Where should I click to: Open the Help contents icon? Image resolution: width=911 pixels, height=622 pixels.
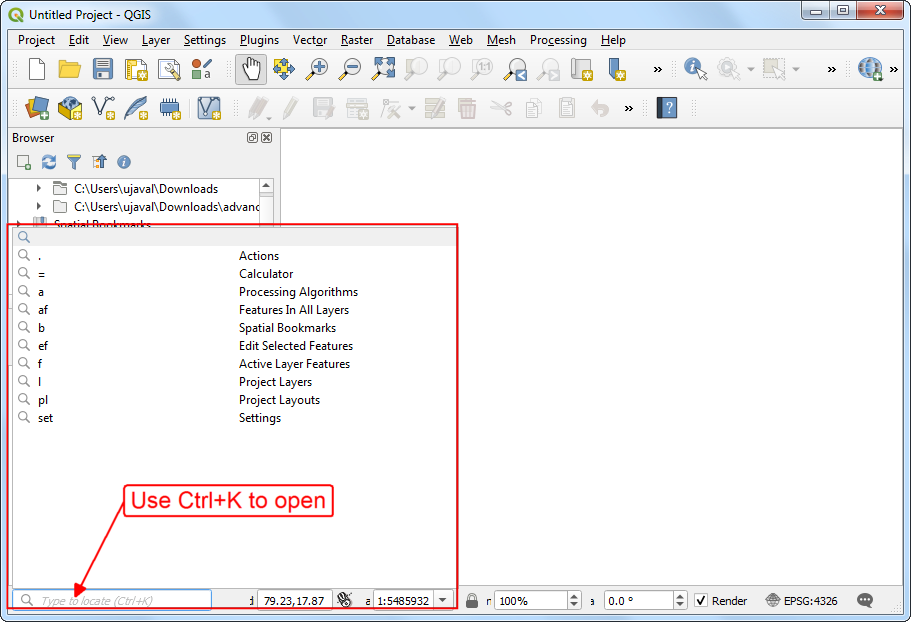pyautogui.click(x=667, y=108)
